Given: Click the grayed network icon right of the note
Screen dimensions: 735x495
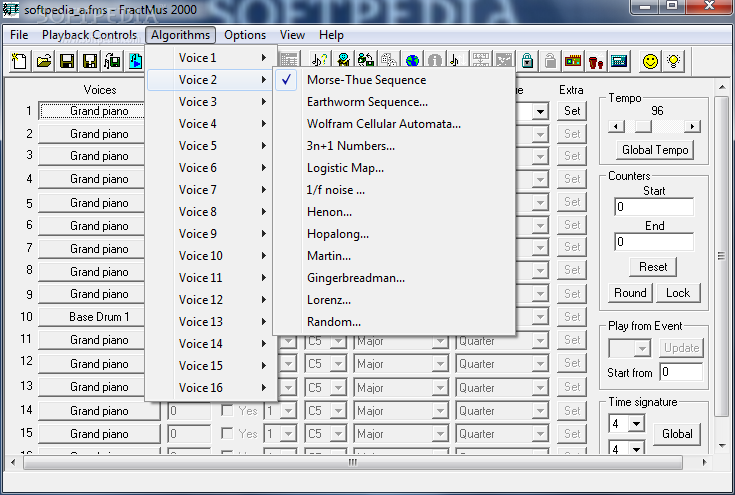Looking at the screenshot, I should click(x=481, y=61).
